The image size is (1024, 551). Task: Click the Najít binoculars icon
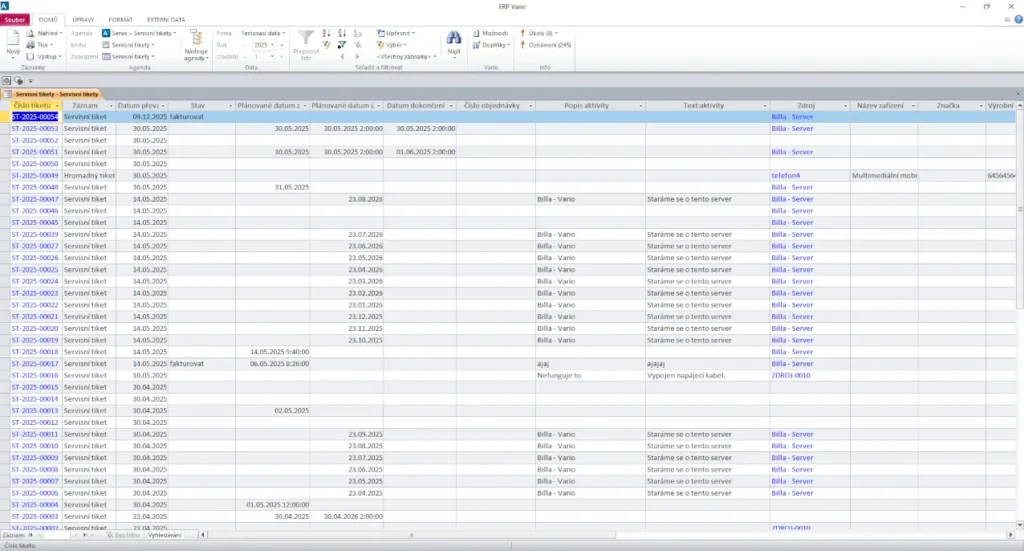[454, 38]
